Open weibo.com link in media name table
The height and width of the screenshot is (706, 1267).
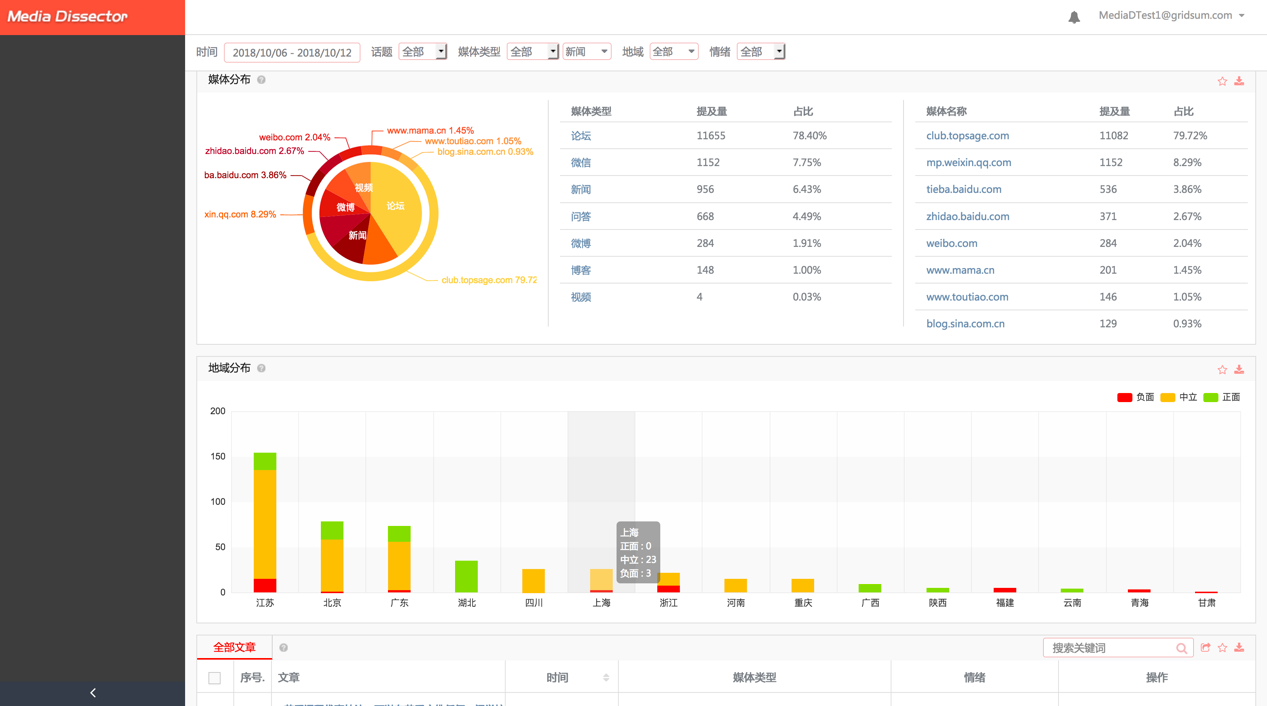(951, 244)
